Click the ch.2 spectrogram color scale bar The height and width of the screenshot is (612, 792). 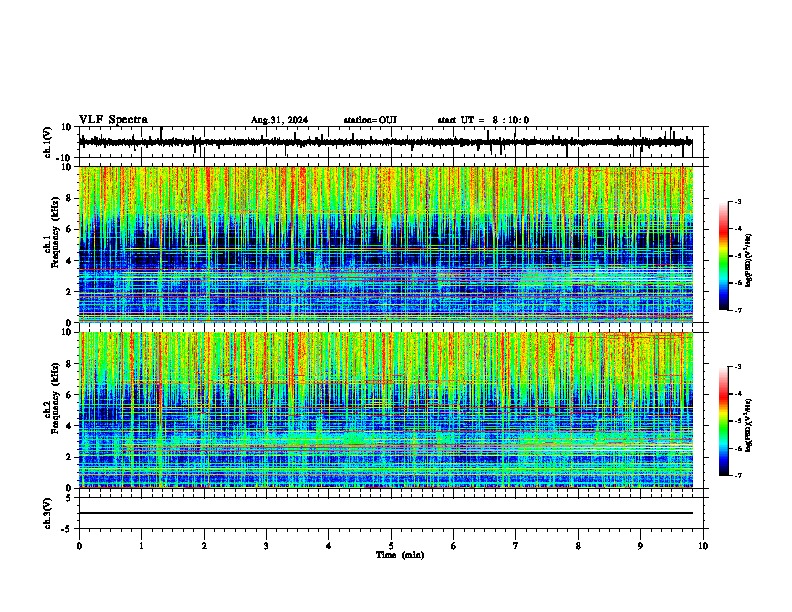pos(724,421)
